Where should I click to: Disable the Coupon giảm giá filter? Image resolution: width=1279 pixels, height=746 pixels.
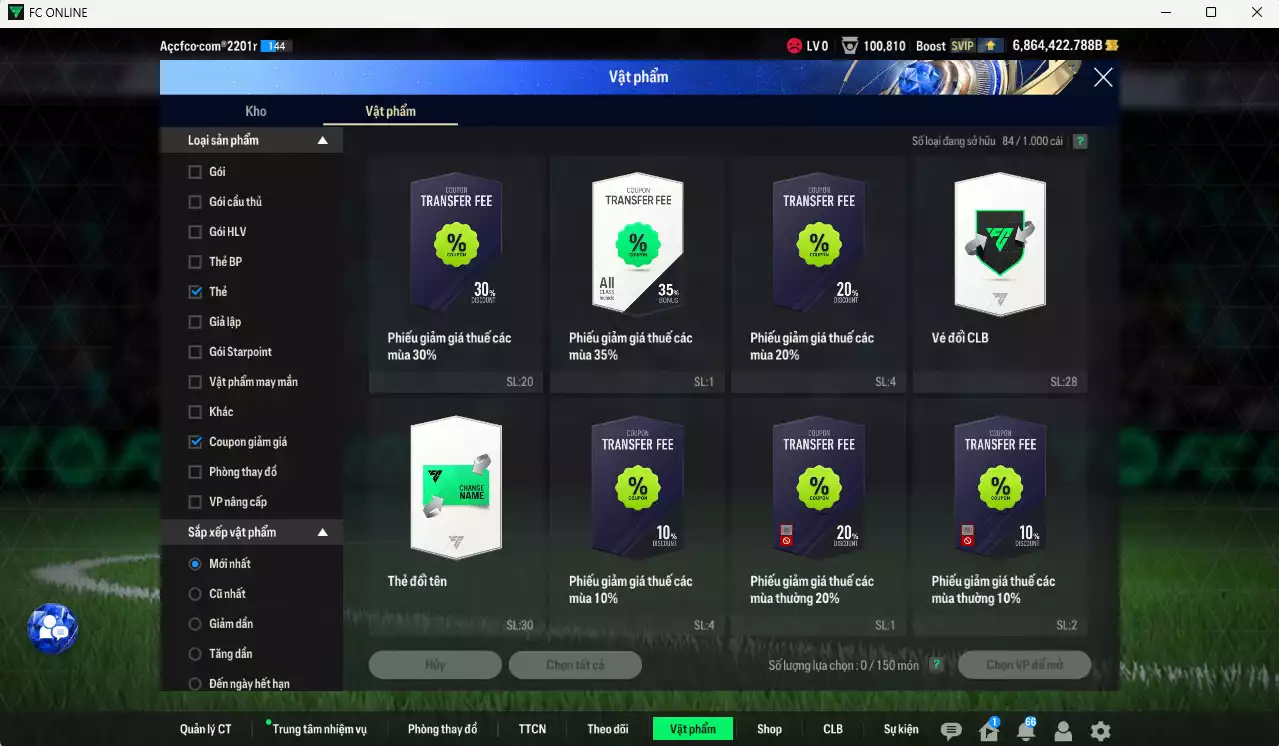[x=195, y=442]
